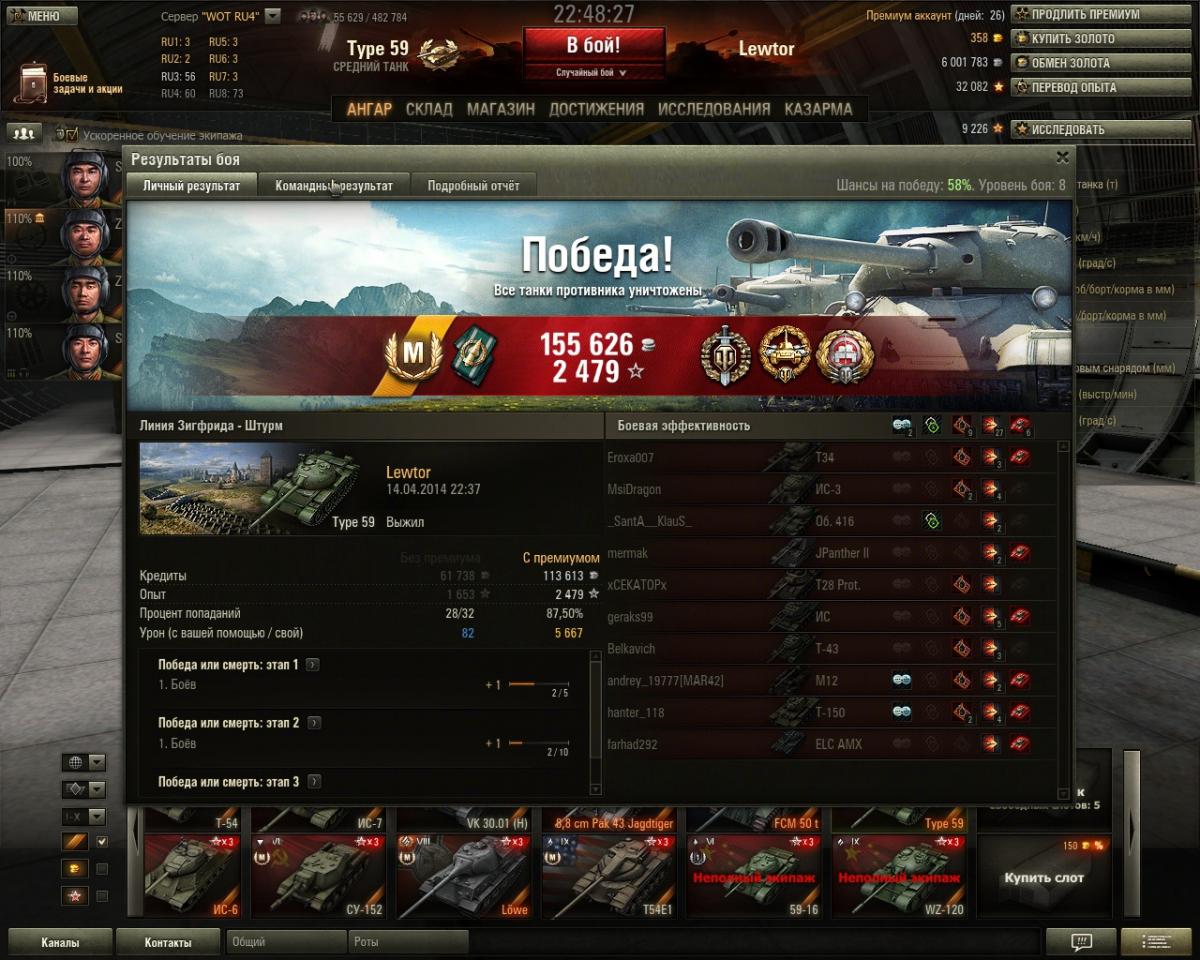Expand the WOT RU4 server dropdown
This screenshot has width=1200, height=960.
pos(273,17)
